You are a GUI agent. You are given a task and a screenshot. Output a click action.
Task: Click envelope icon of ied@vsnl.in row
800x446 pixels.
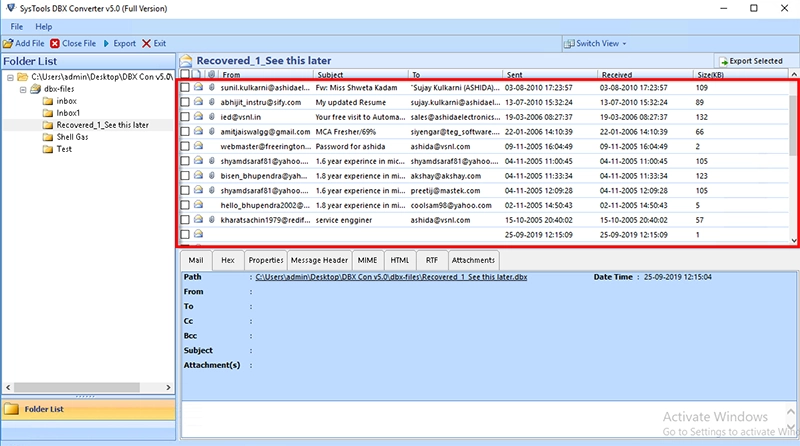pos(198,117)
